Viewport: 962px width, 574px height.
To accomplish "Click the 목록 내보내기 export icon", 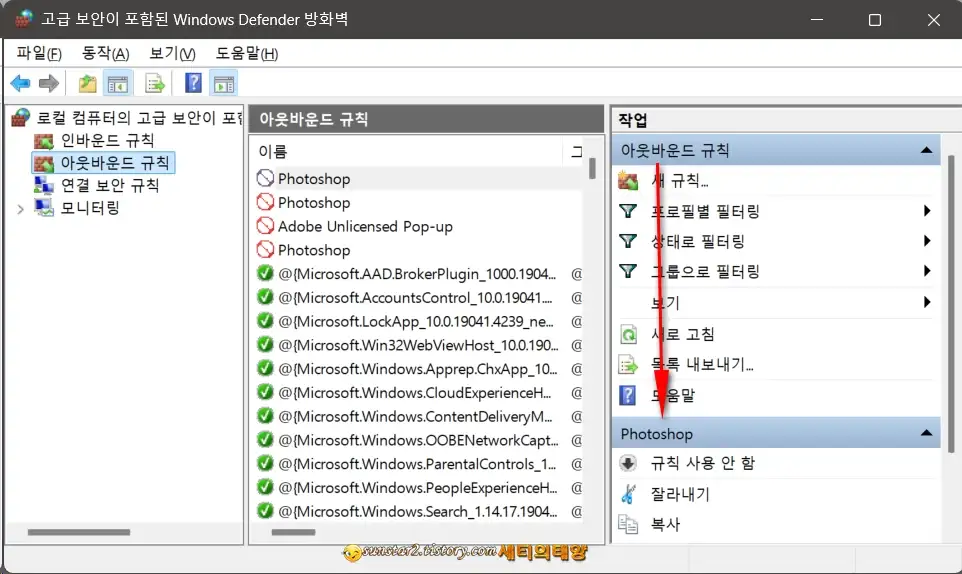I will 628,365.
